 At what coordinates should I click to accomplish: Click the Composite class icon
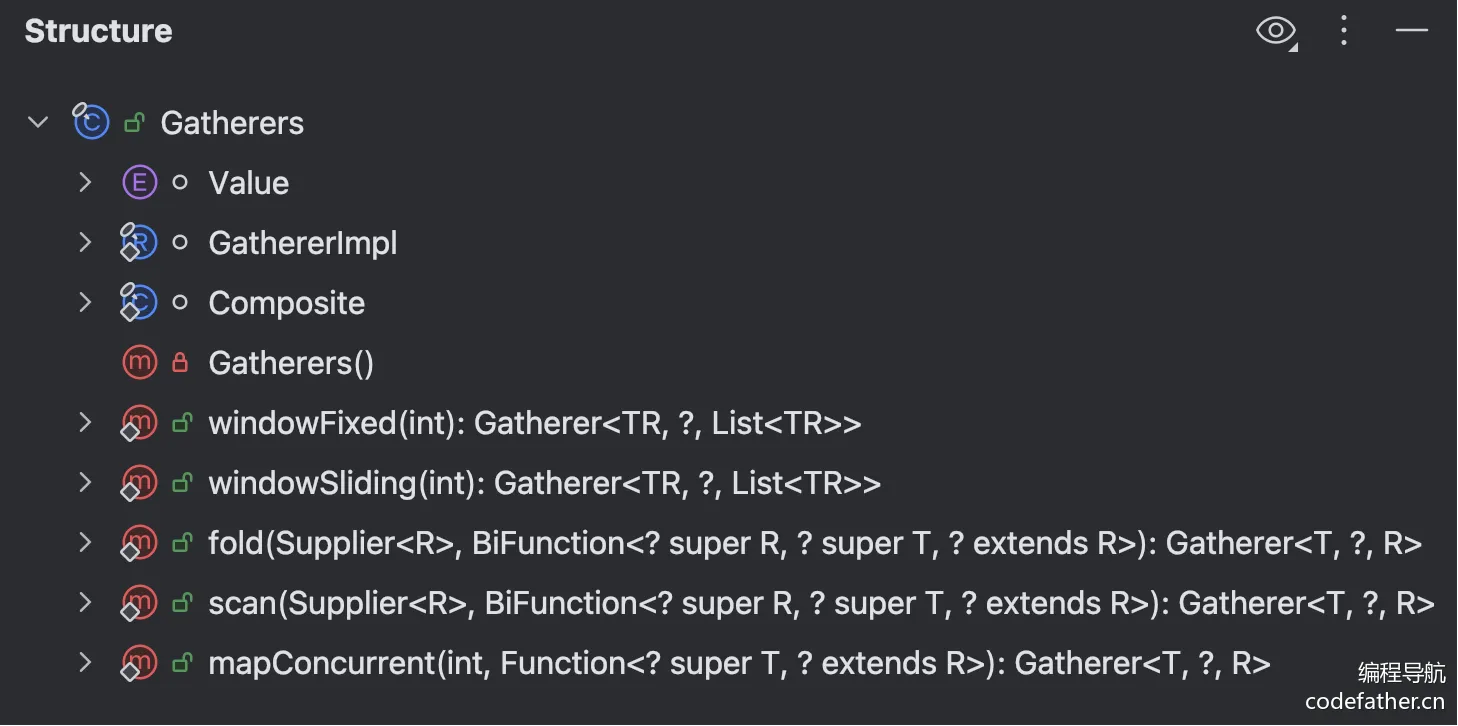(139, 303)
